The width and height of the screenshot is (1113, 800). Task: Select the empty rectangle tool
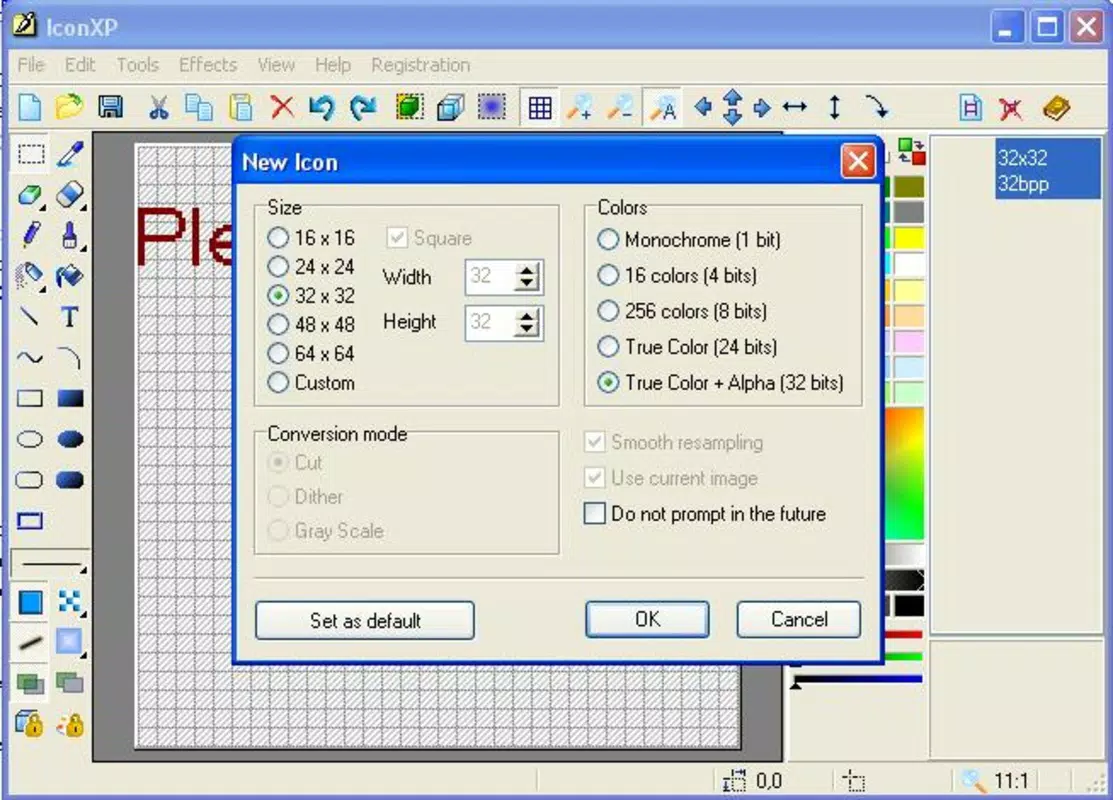[x=30, y=398]
